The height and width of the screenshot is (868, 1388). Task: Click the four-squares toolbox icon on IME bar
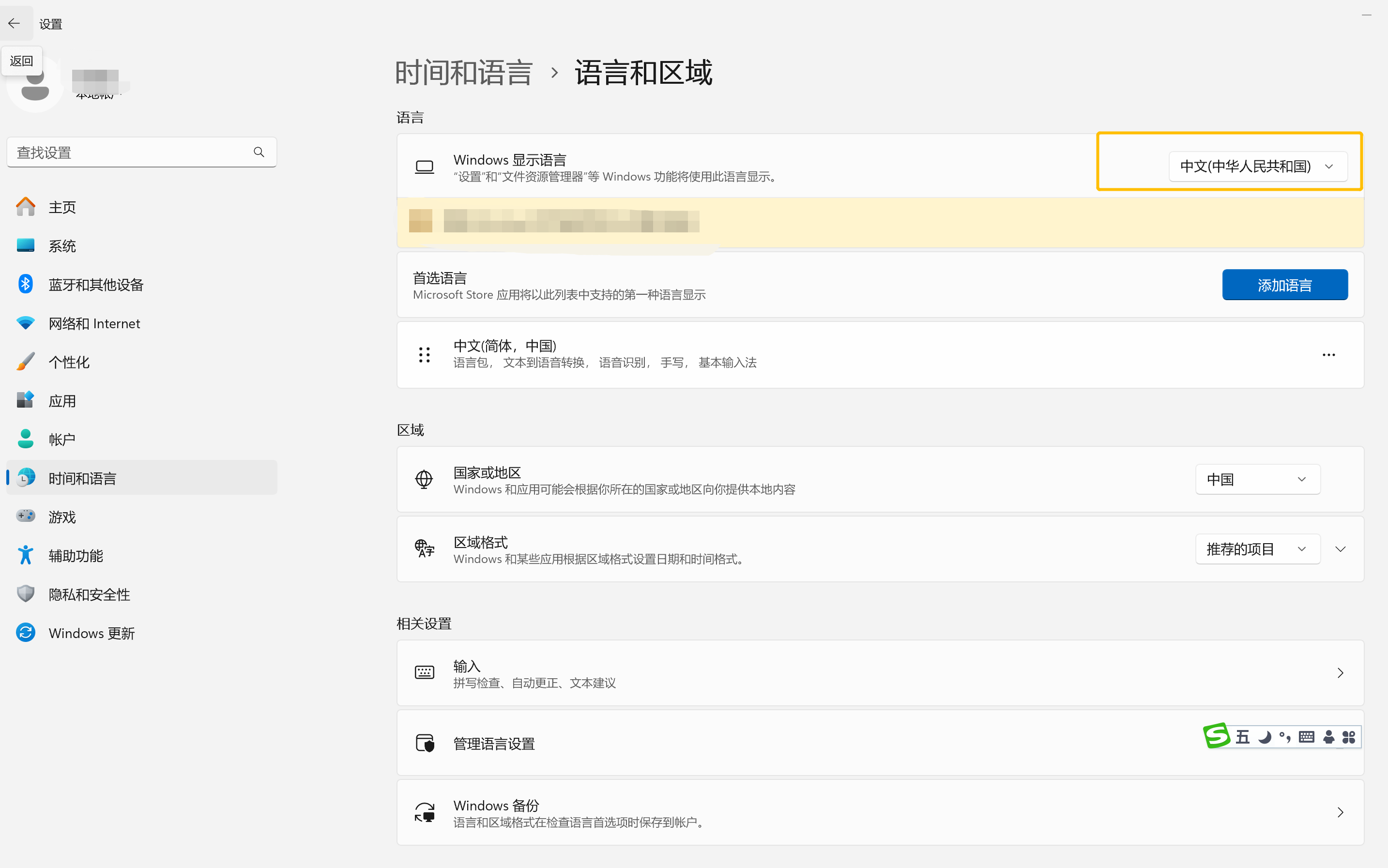coord(1348,737)
